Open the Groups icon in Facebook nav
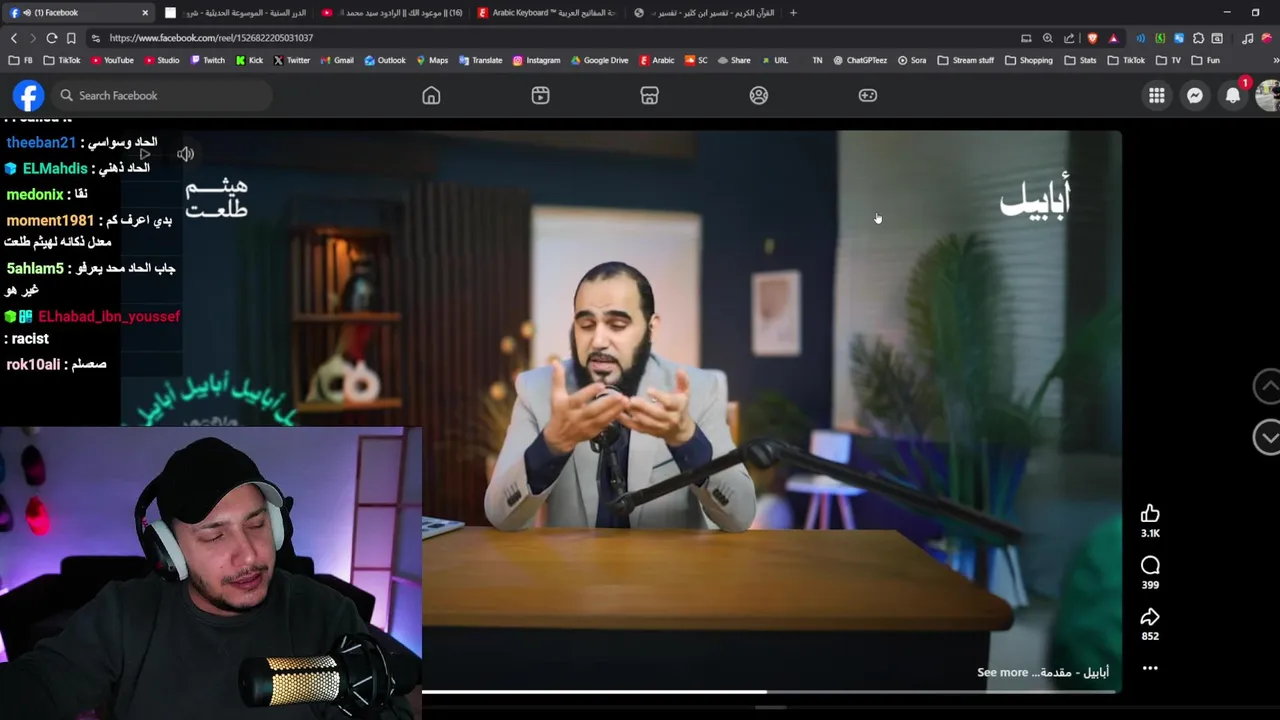1280x720 pixels. tap(759, 95)
